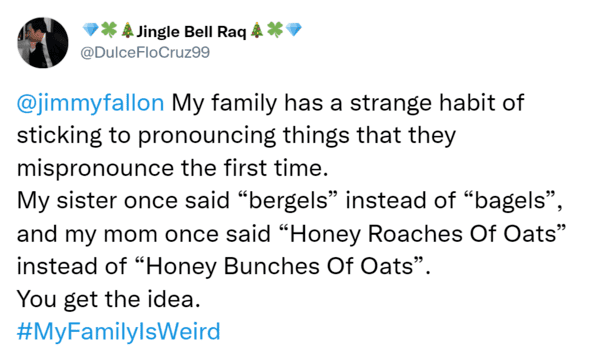Follow the @jimmyfallon mention link
This screenshot has width=600, height=363.
coord(90,103)
